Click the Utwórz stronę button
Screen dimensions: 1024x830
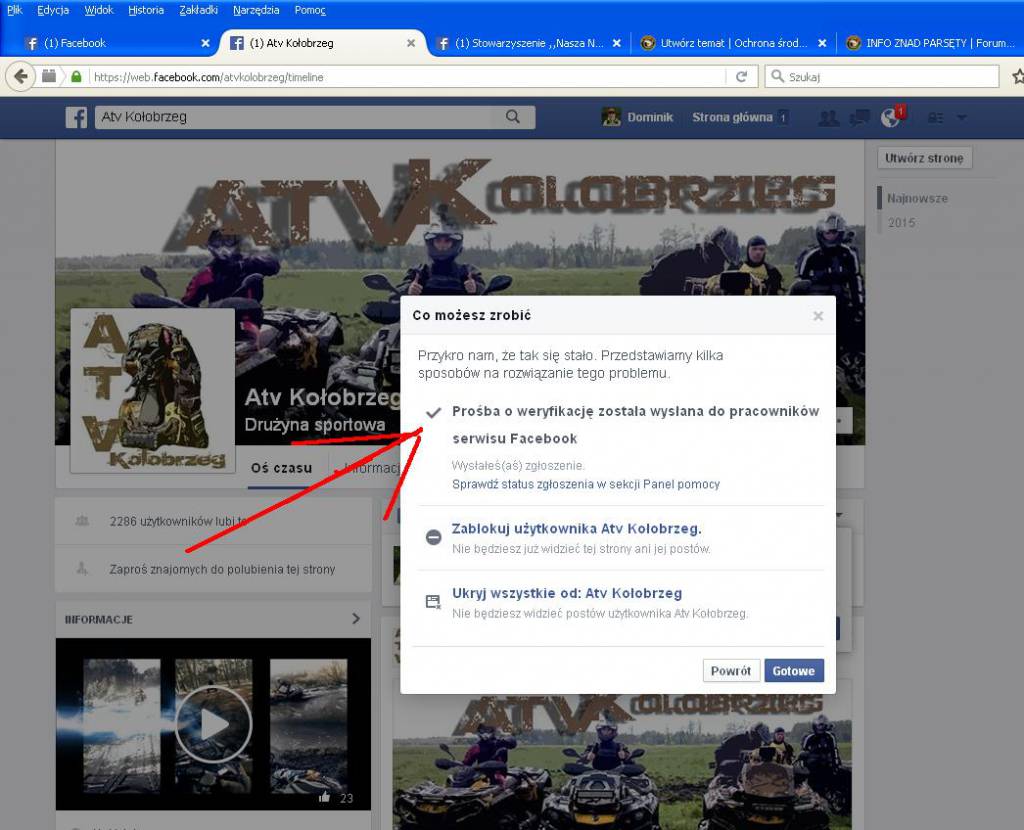(x=924, y=158)
